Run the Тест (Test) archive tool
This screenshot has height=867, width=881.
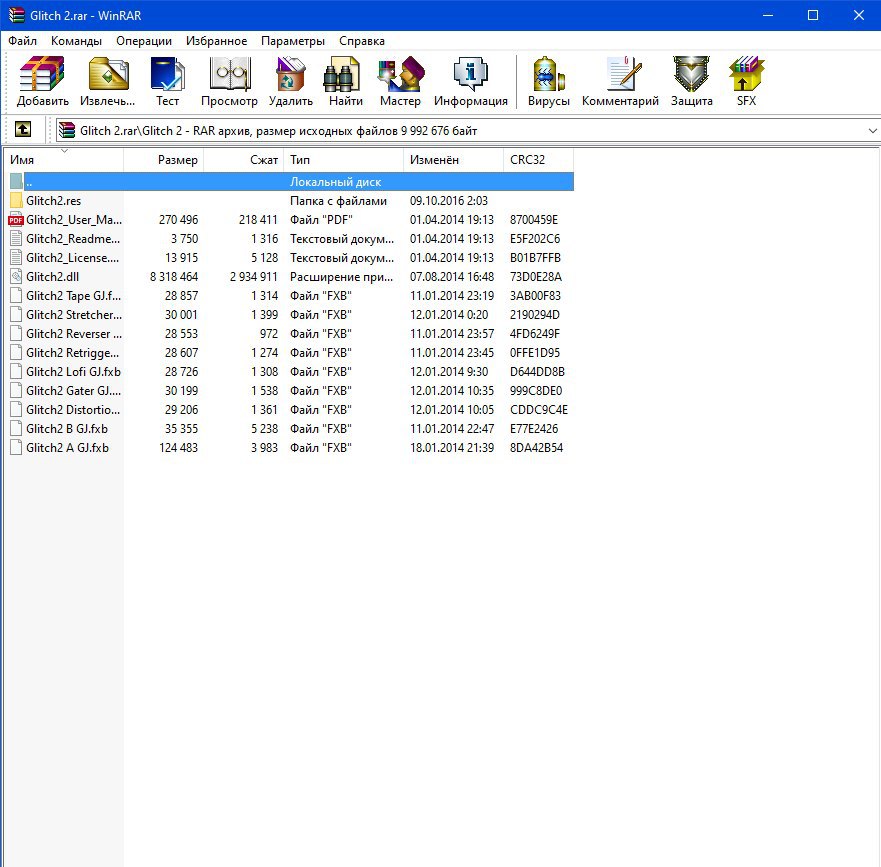tap(167, 81)
